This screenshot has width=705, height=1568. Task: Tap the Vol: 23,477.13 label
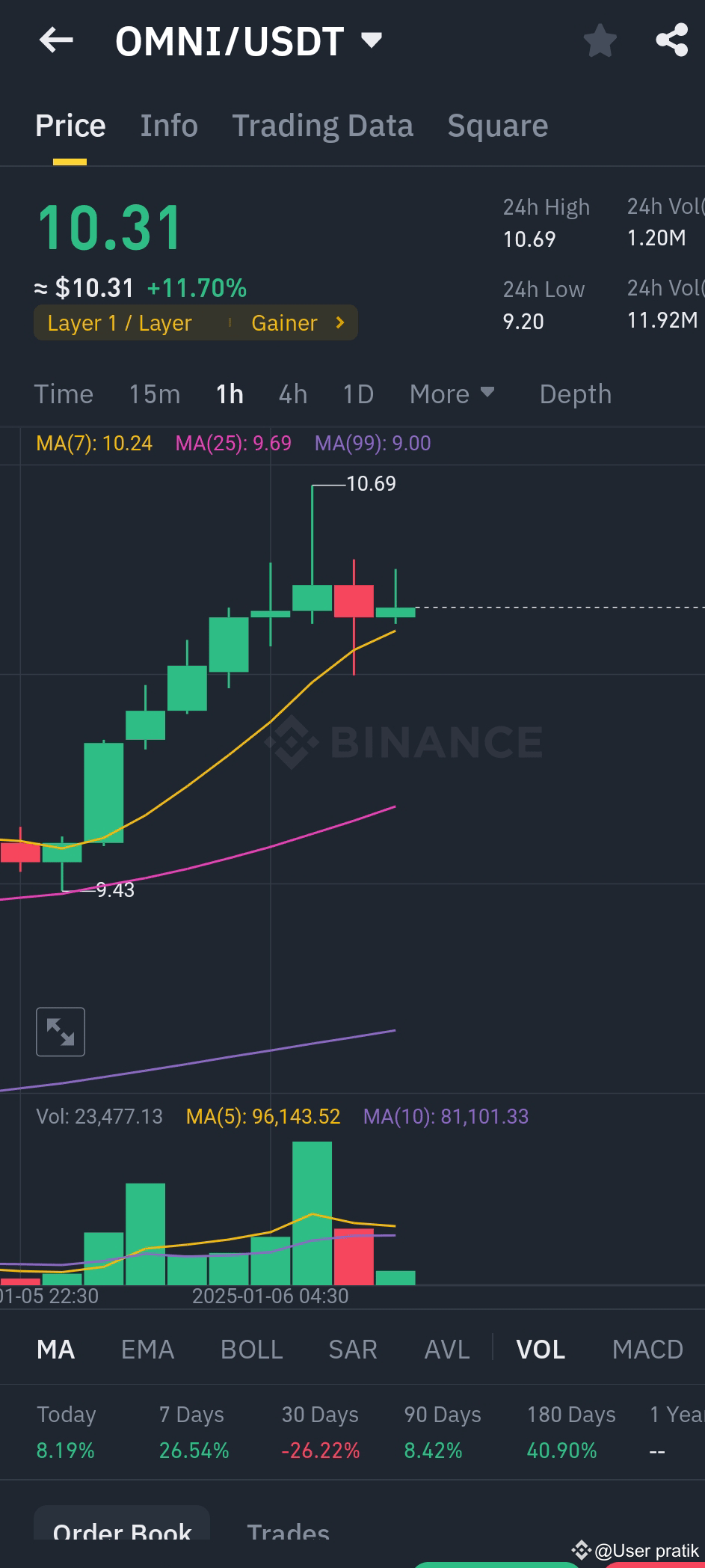click(99, 1116)
